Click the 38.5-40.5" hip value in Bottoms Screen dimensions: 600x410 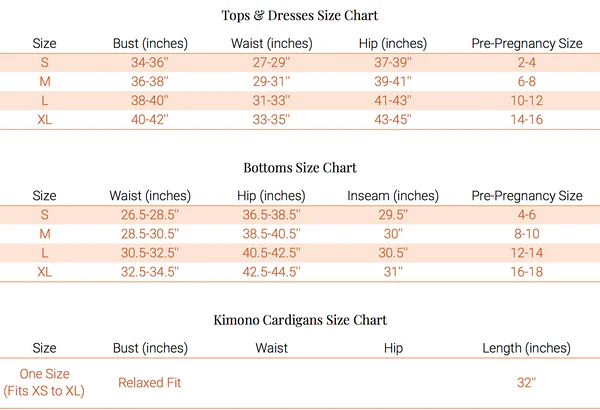pyautogui.click(x=271, y=233)
